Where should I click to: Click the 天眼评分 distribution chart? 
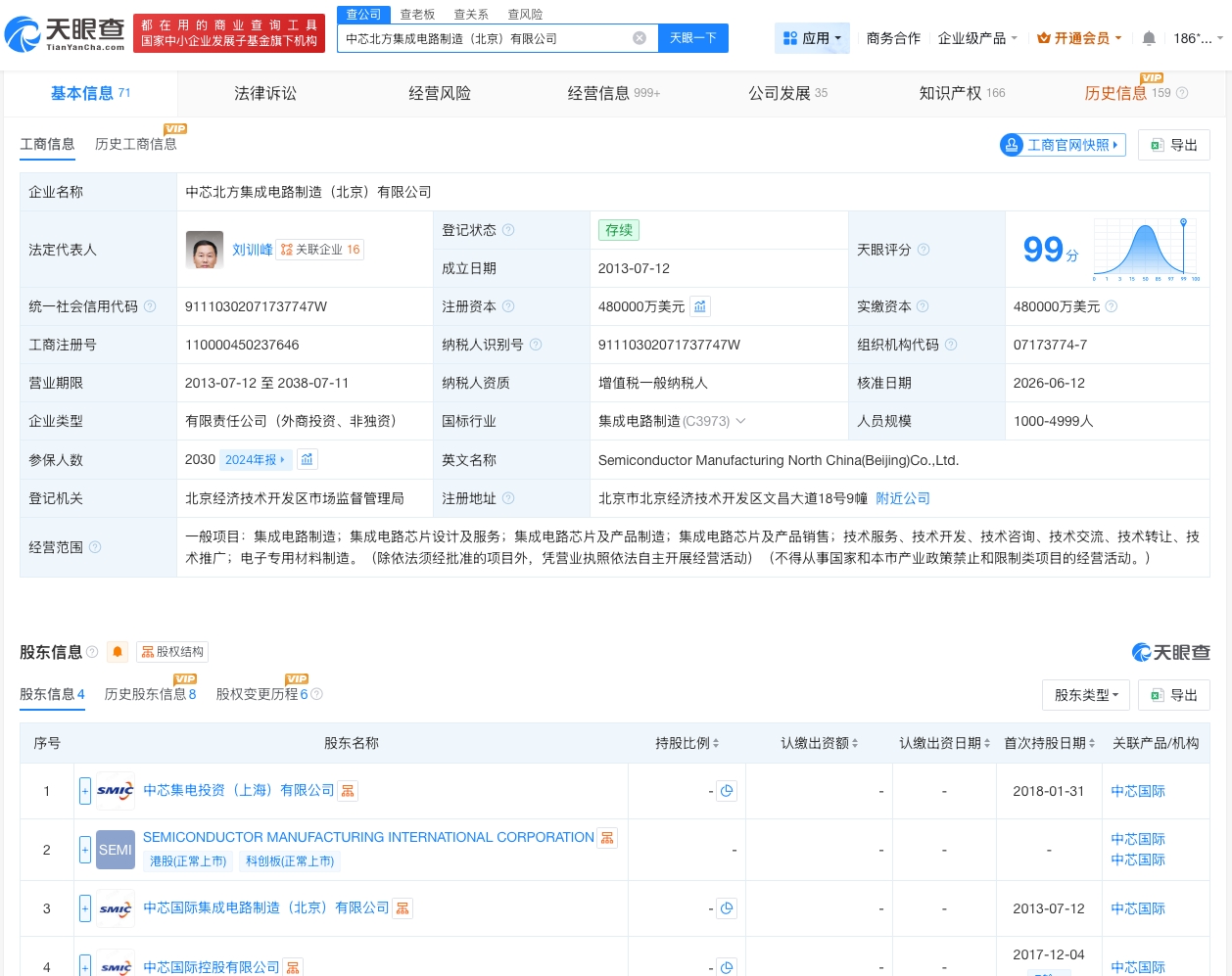coord(1147,249)
